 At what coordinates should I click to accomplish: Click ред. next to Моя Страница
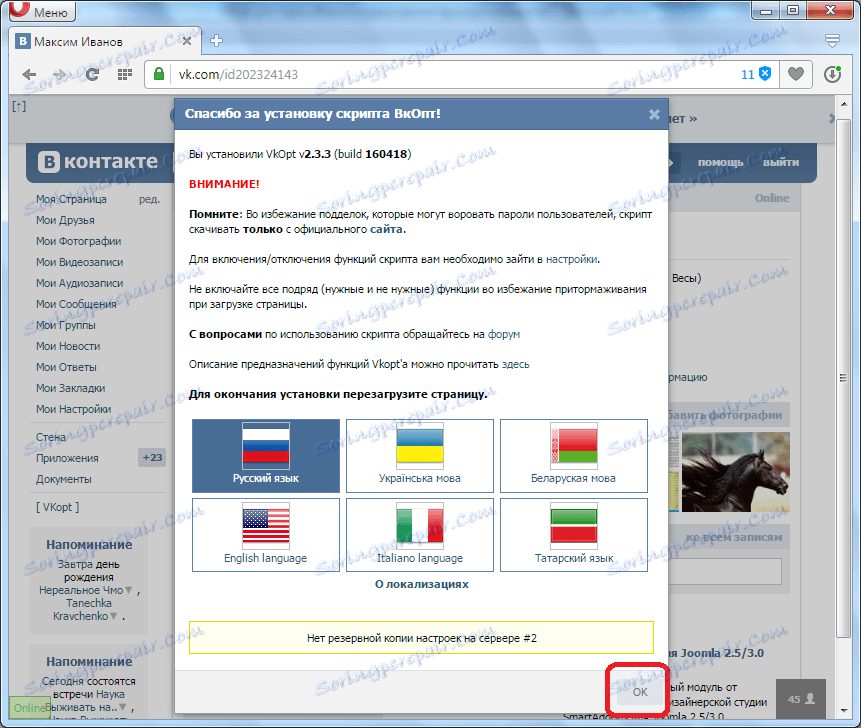pos(149,199)
